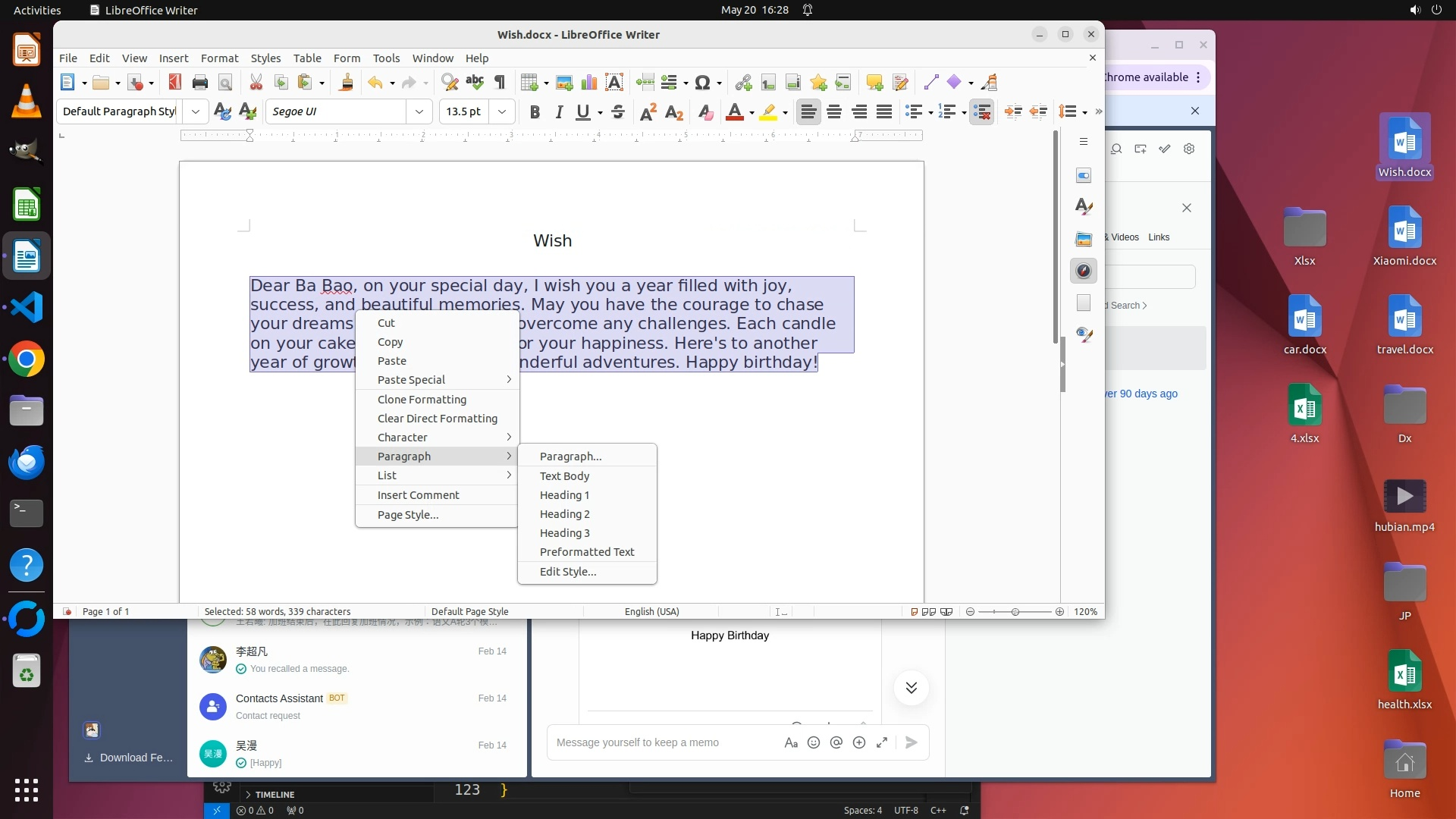Screen dimensions: 1456x819
Task: Click Clear Direct Formatting context entry
Action: pos(438,419)
